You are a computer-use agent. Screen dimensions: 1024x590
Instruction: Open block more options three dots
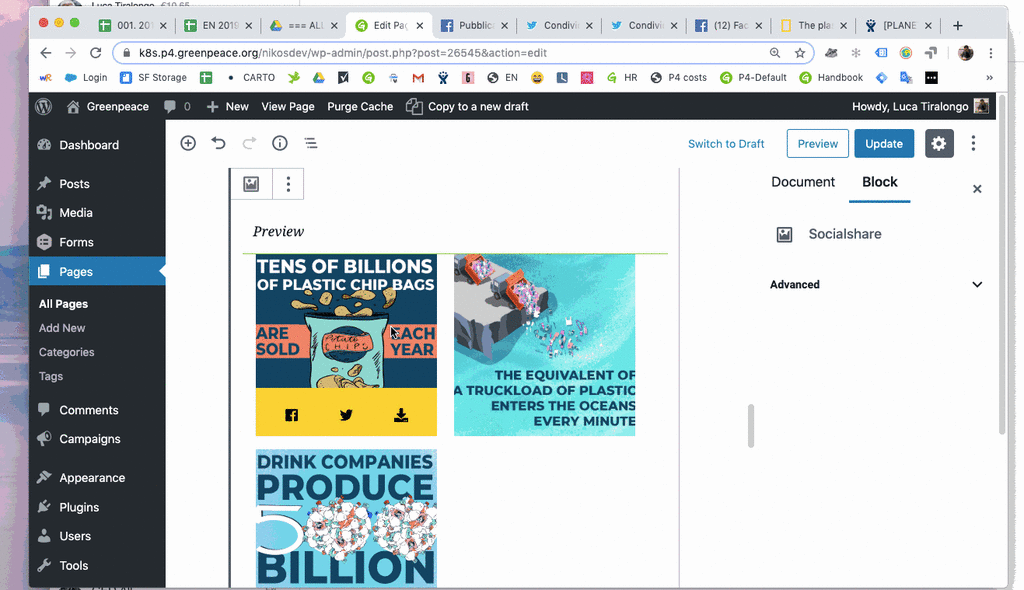coord(288,184)
